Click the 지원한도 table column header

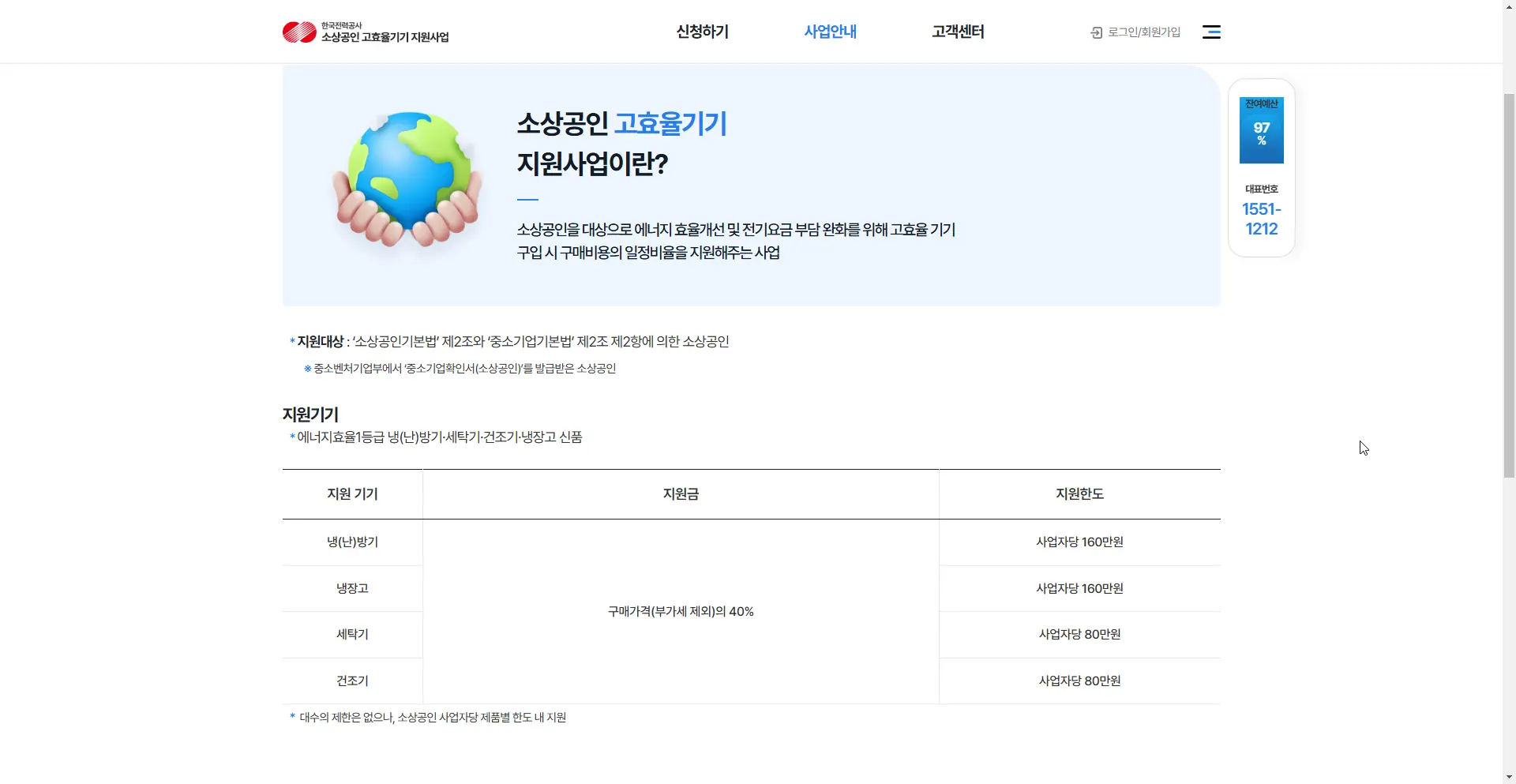pos(1079,493)
